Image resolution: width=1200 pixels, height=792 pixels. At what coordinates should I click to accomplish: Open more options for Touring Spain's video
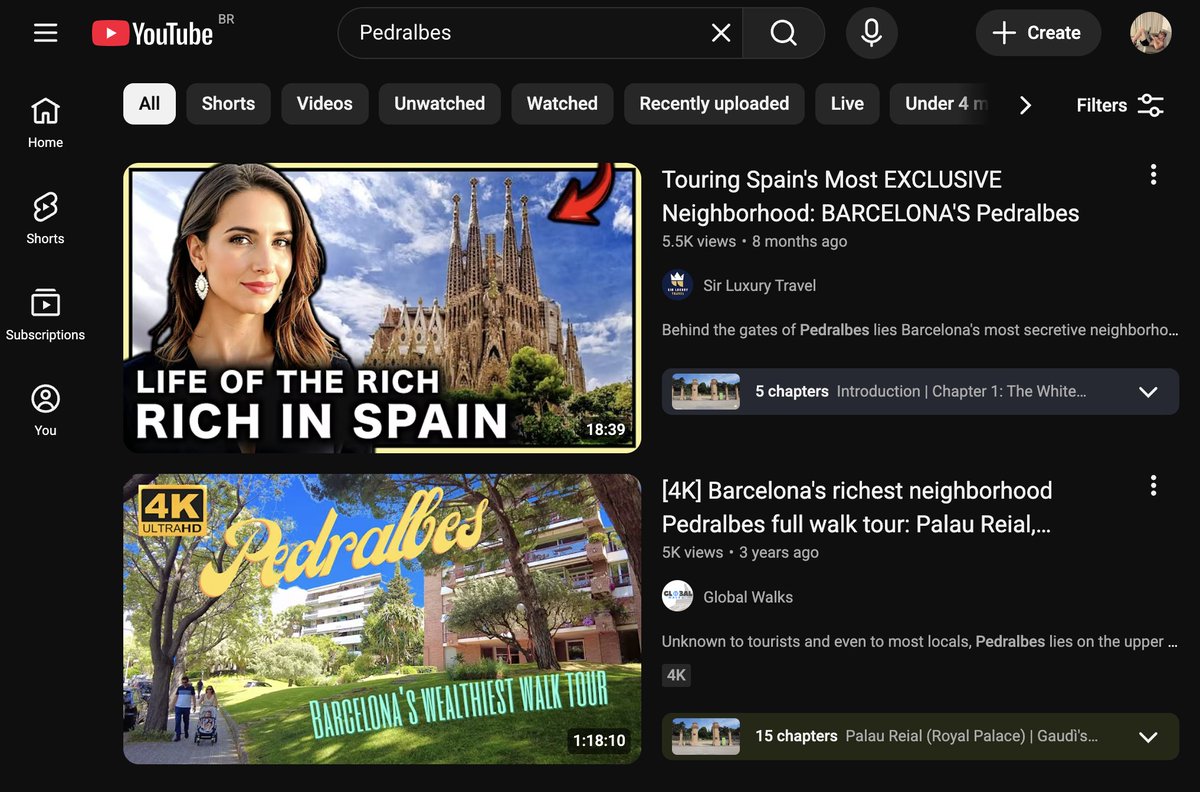pos(1153,175)
